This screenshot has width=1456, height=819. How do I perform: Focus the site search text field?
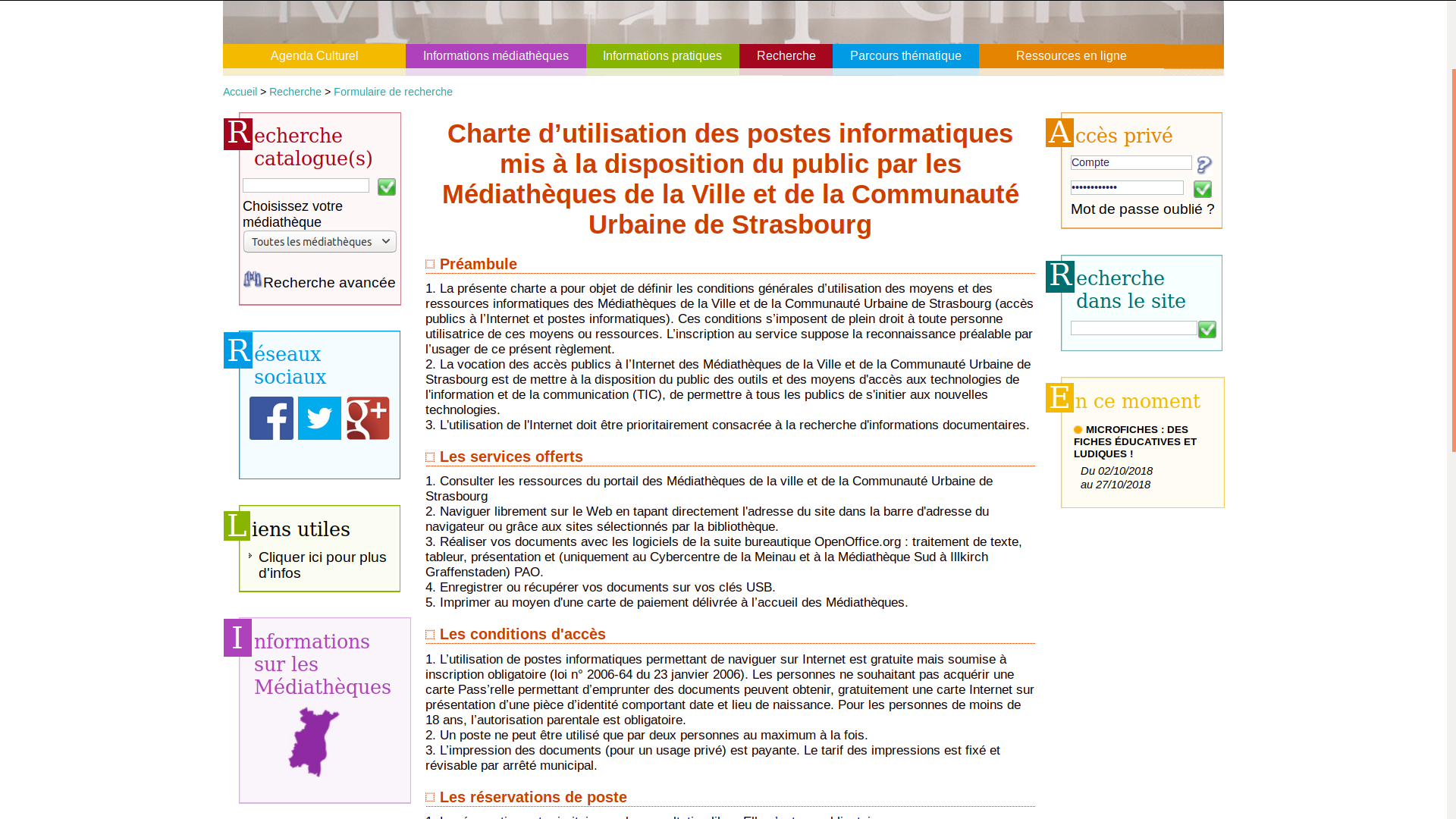pos(1134,328)
